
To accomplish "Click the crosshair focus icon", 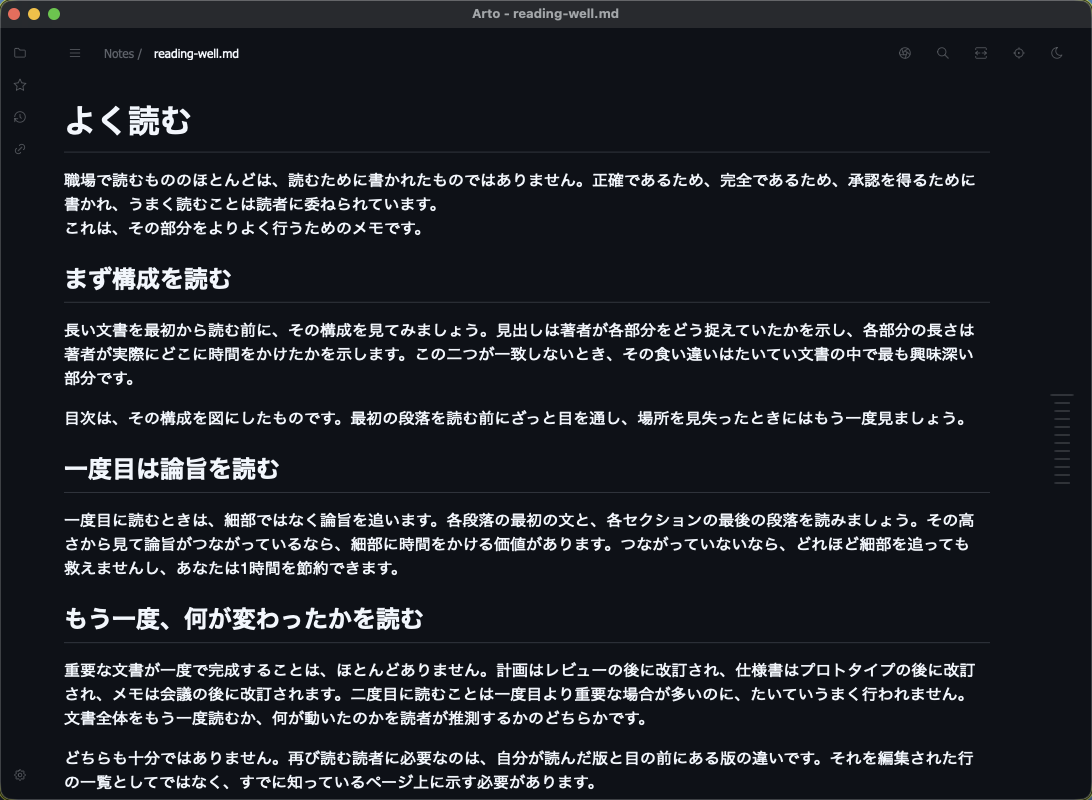I will tap(1019, 53).
